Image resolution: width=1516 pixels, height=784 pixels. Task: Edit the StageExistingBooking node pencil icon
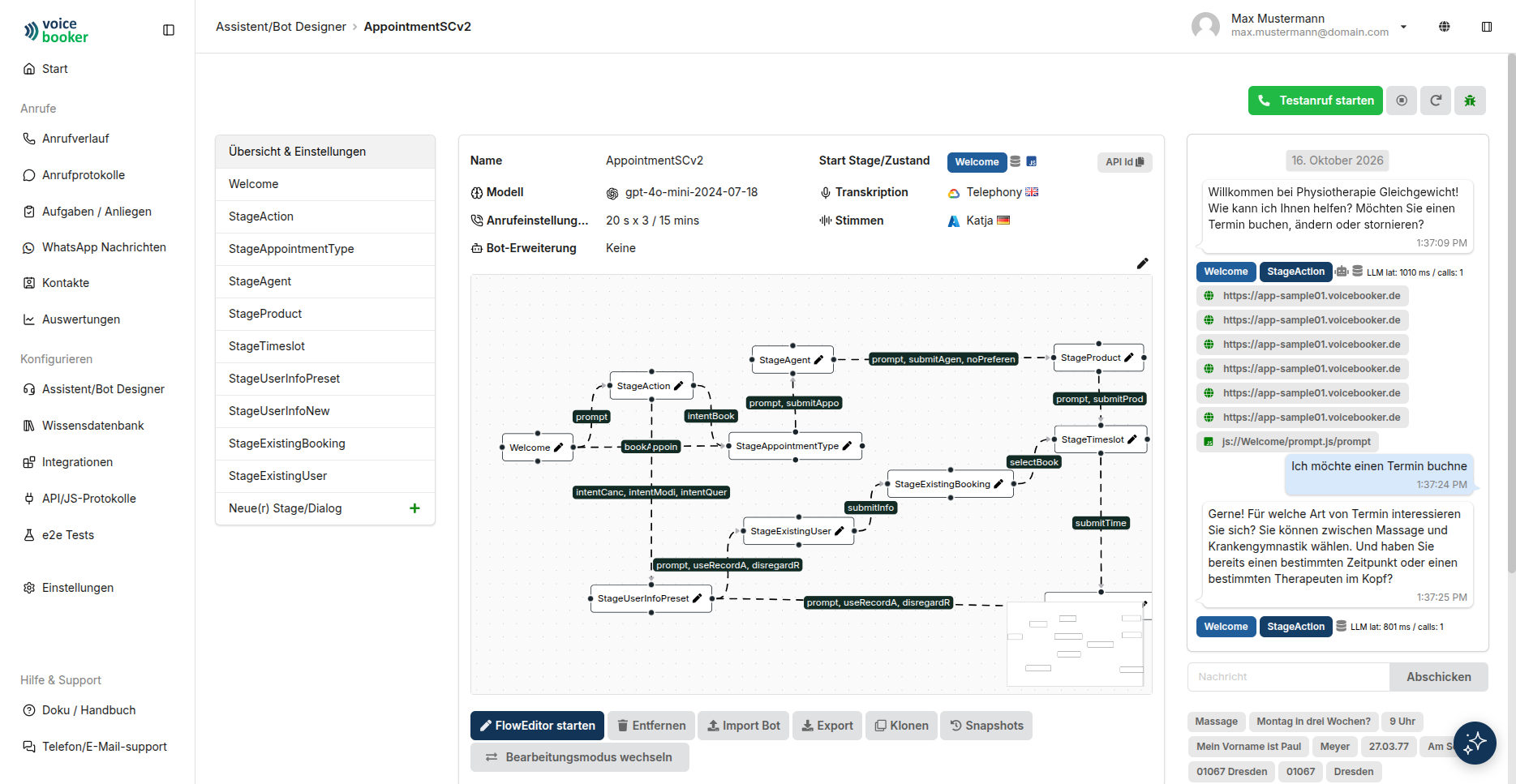(x=998, y=484)
